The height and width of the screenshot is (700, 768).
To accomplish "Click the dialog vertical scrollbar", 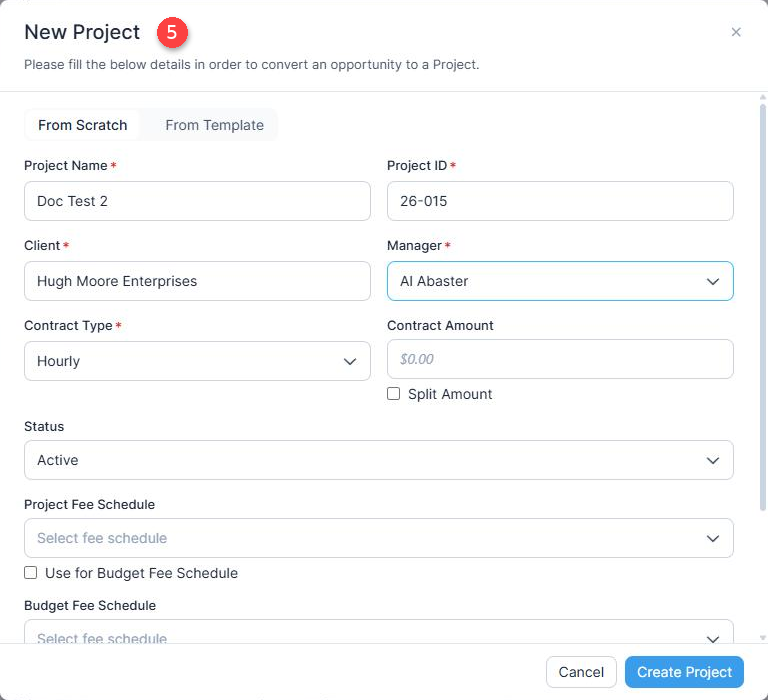I will 763,307.
